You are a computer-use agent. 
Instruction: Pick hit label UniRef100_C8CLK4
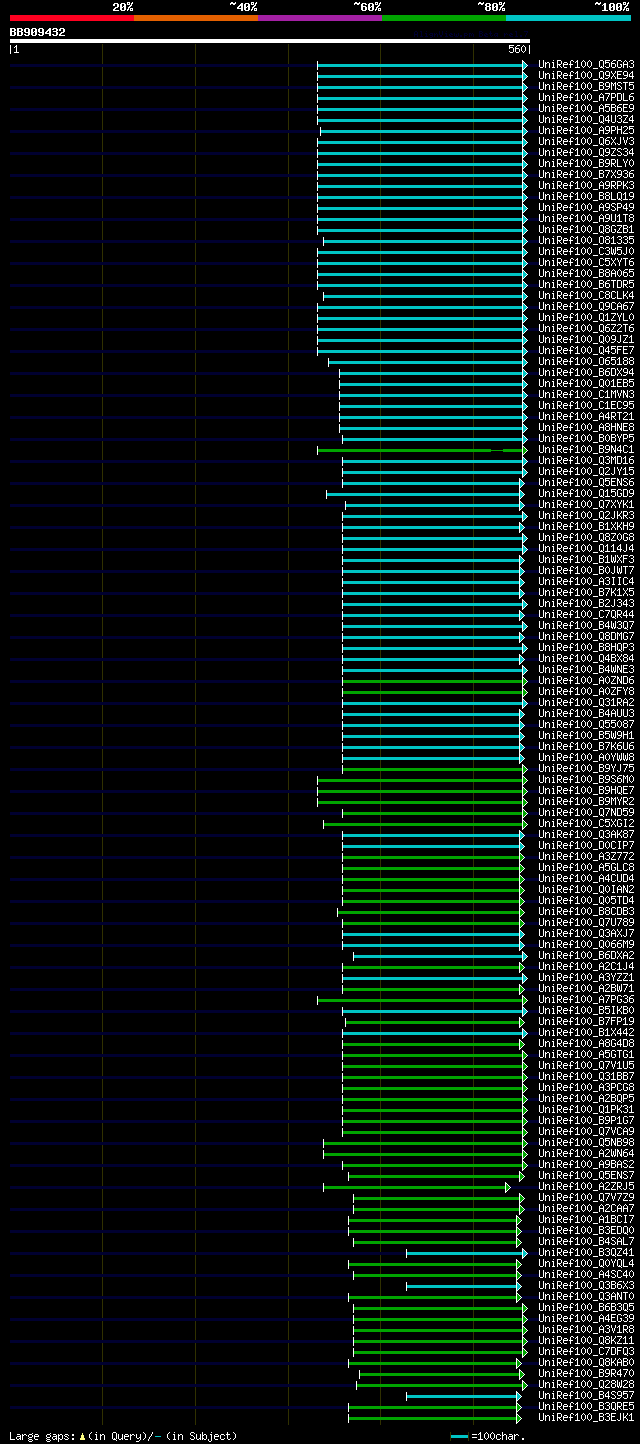click(x=586, y=296)
